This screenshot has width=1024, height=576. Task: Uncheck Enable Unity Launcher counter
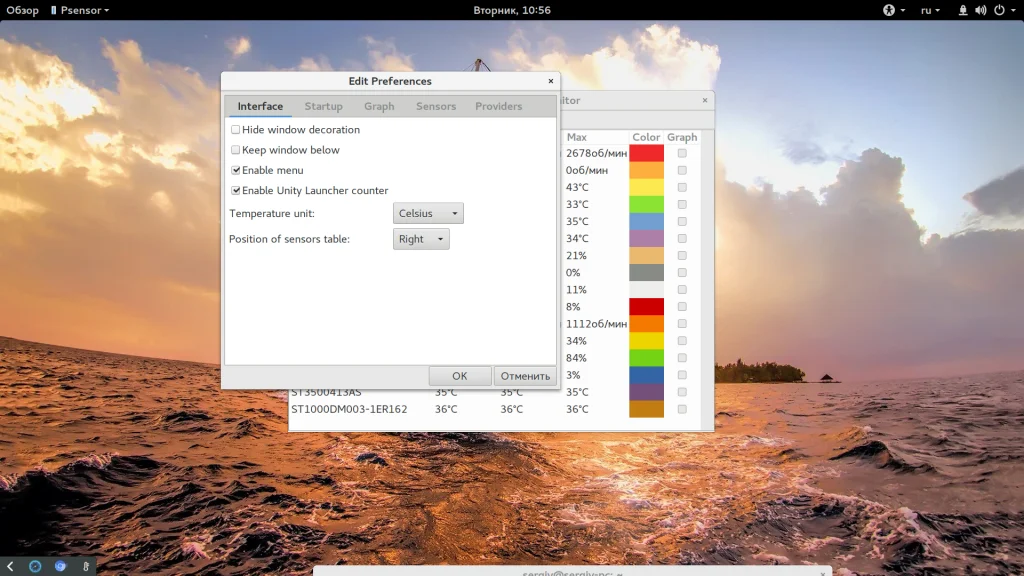[x=236, y=190]
